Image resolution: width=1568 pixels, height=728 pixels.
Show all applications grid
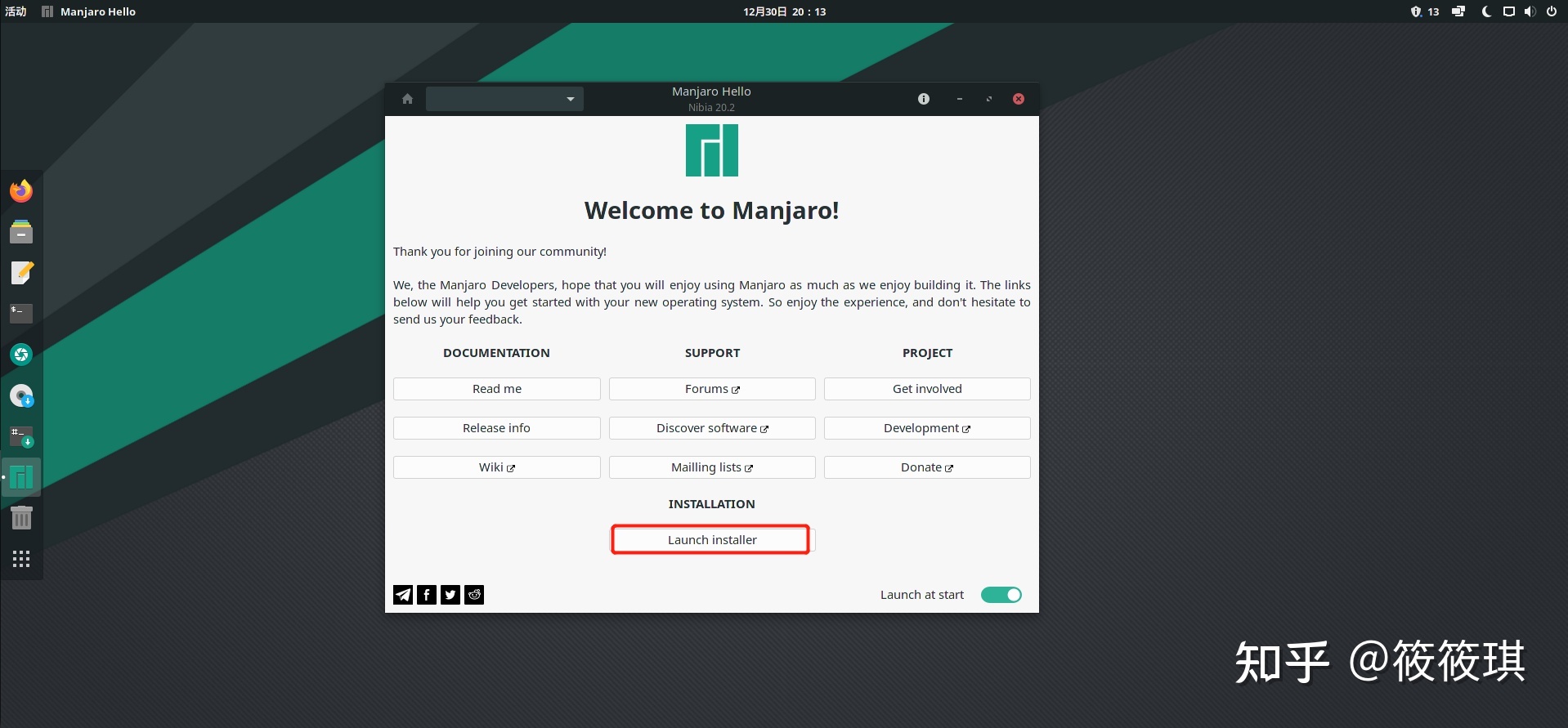(21, 559)
